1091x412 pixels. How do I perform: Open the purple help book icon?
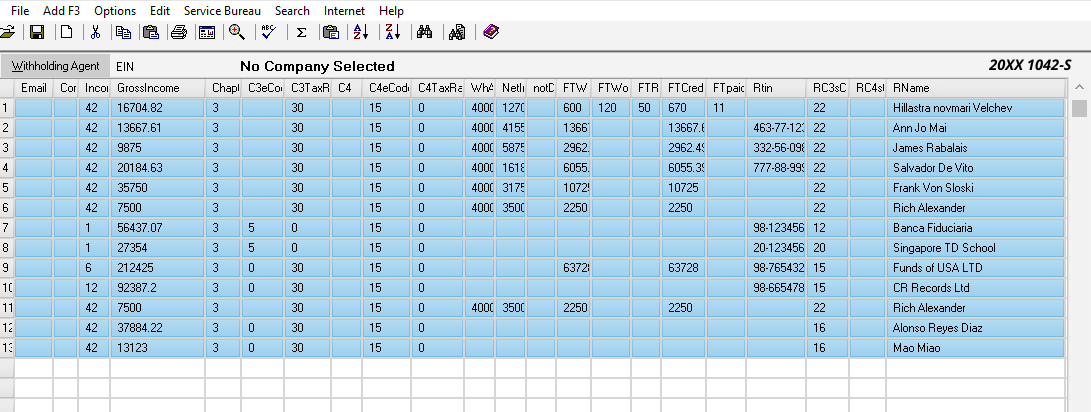click(x=490, y=32)
